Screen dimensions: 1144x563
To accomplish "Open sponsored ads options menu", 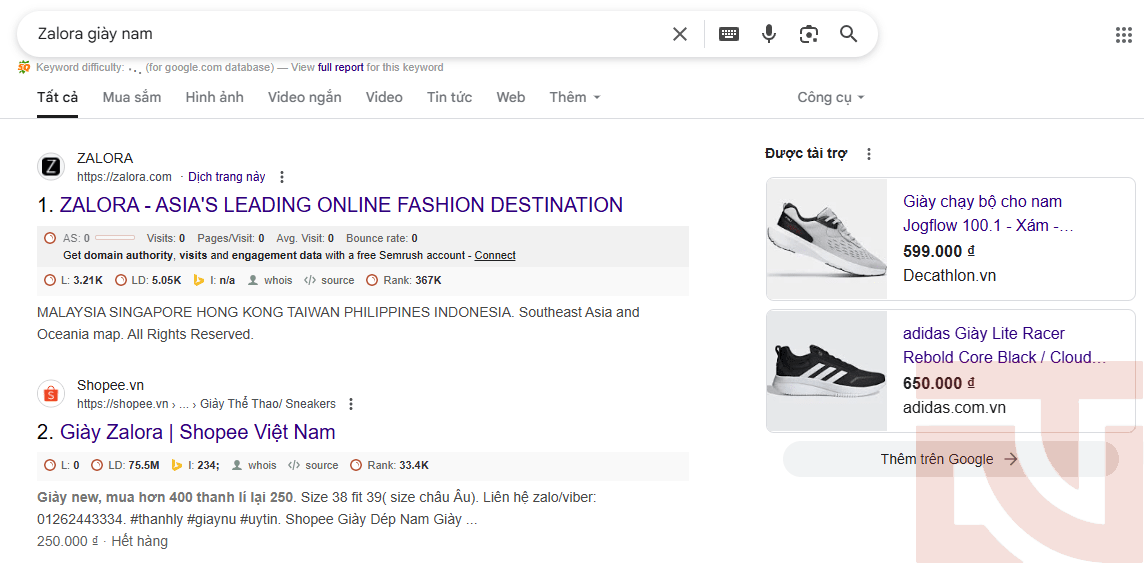I will tap(868, 154).
